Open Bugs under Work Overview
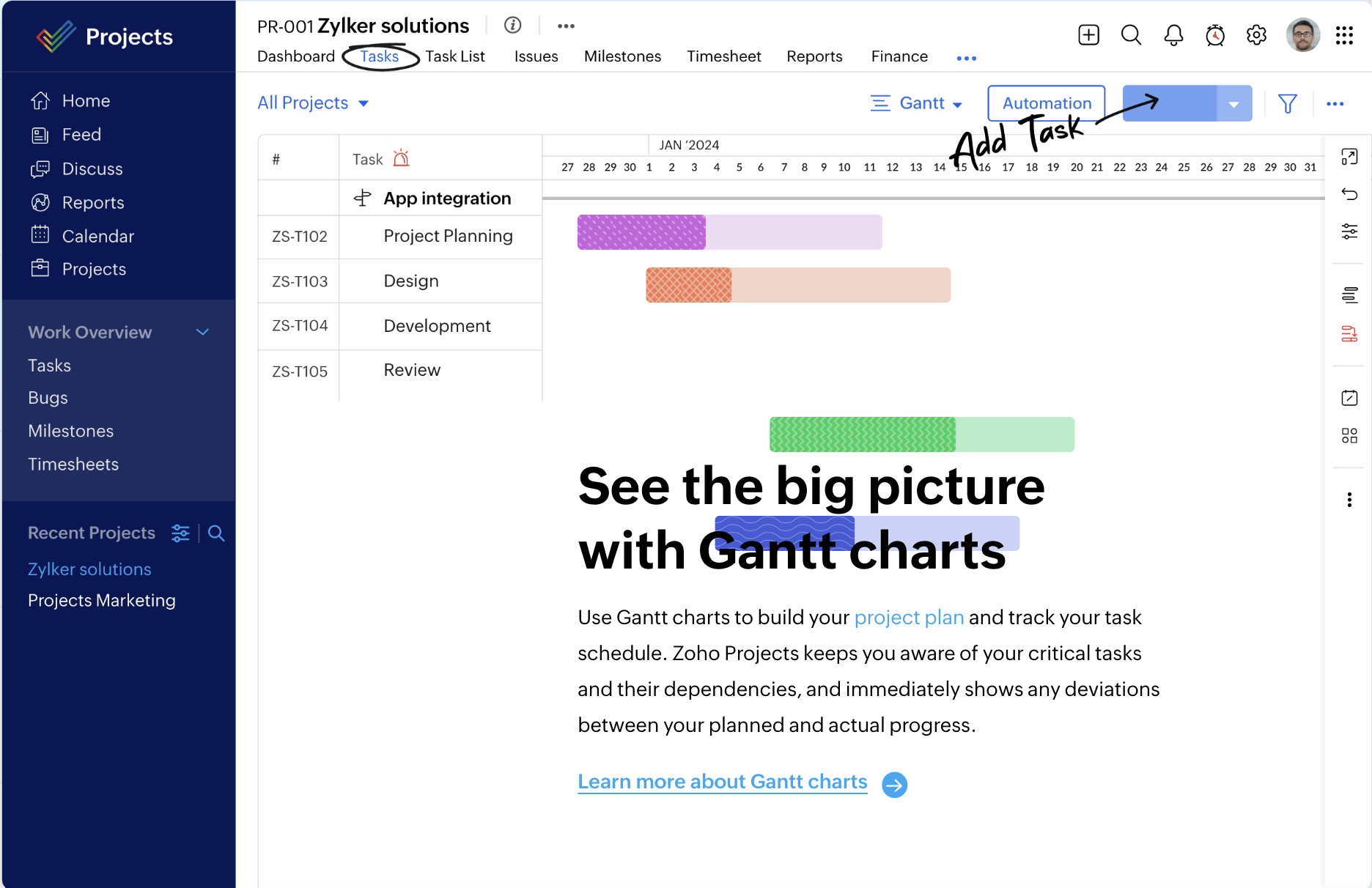 pyautogui.click(x=48, y=398)
